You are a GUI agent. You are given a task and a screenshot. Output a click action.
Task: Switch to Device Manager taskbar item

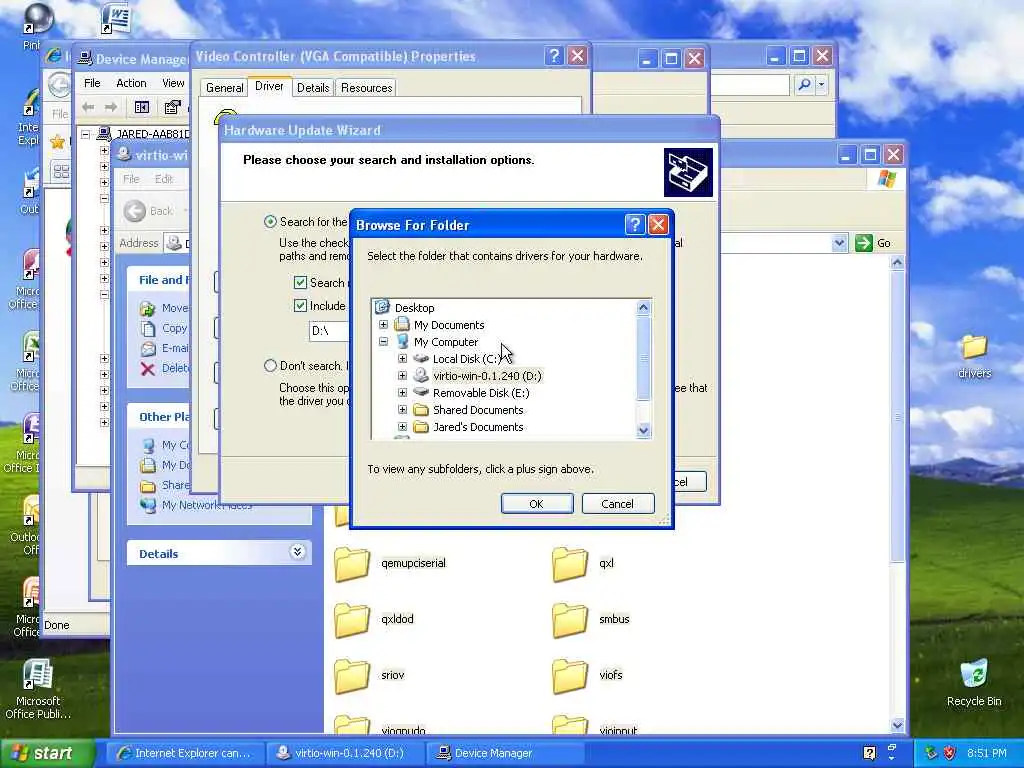505,753
